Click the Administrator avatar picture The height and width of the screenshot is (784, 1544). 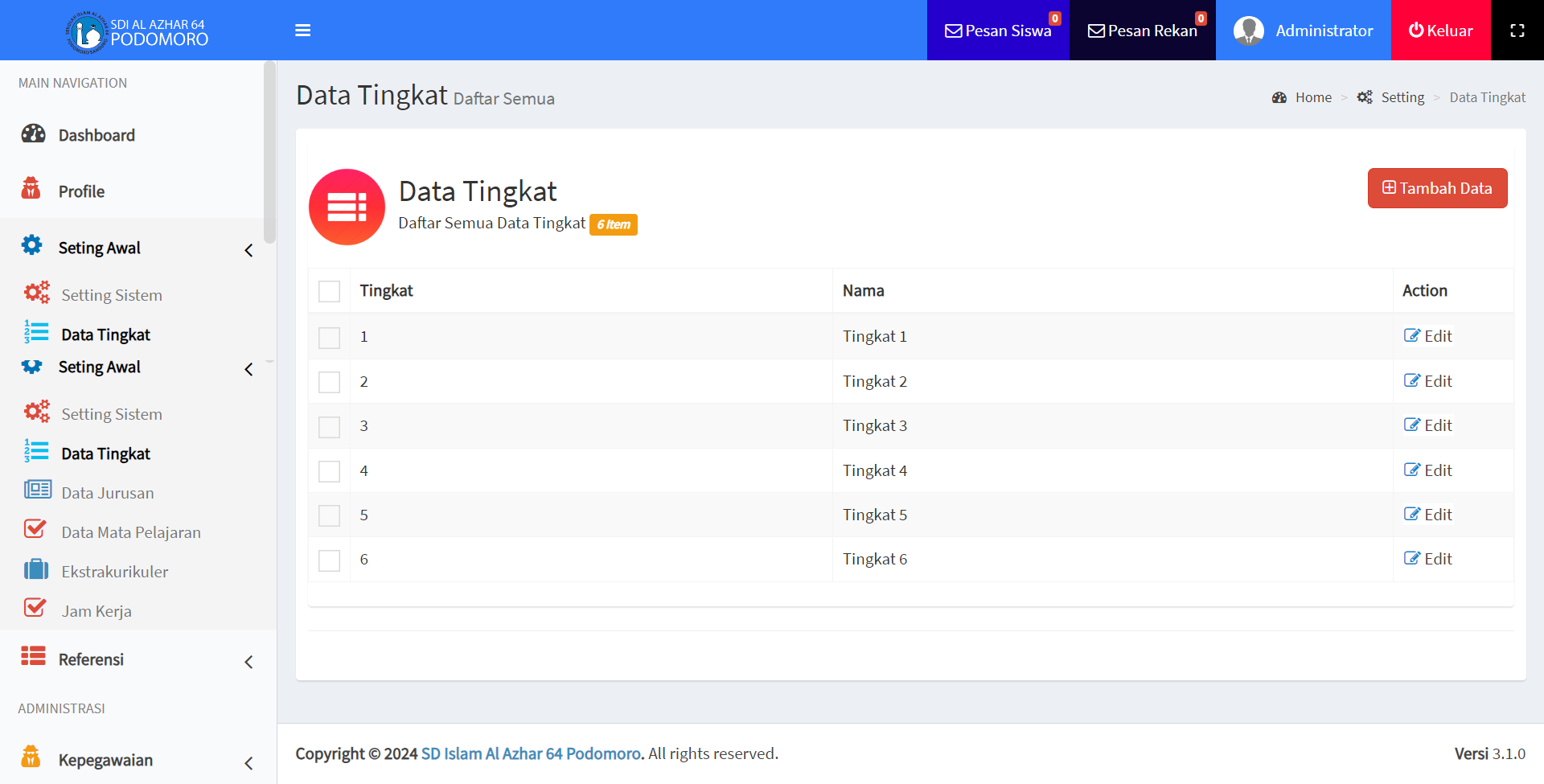(1248, 31)
